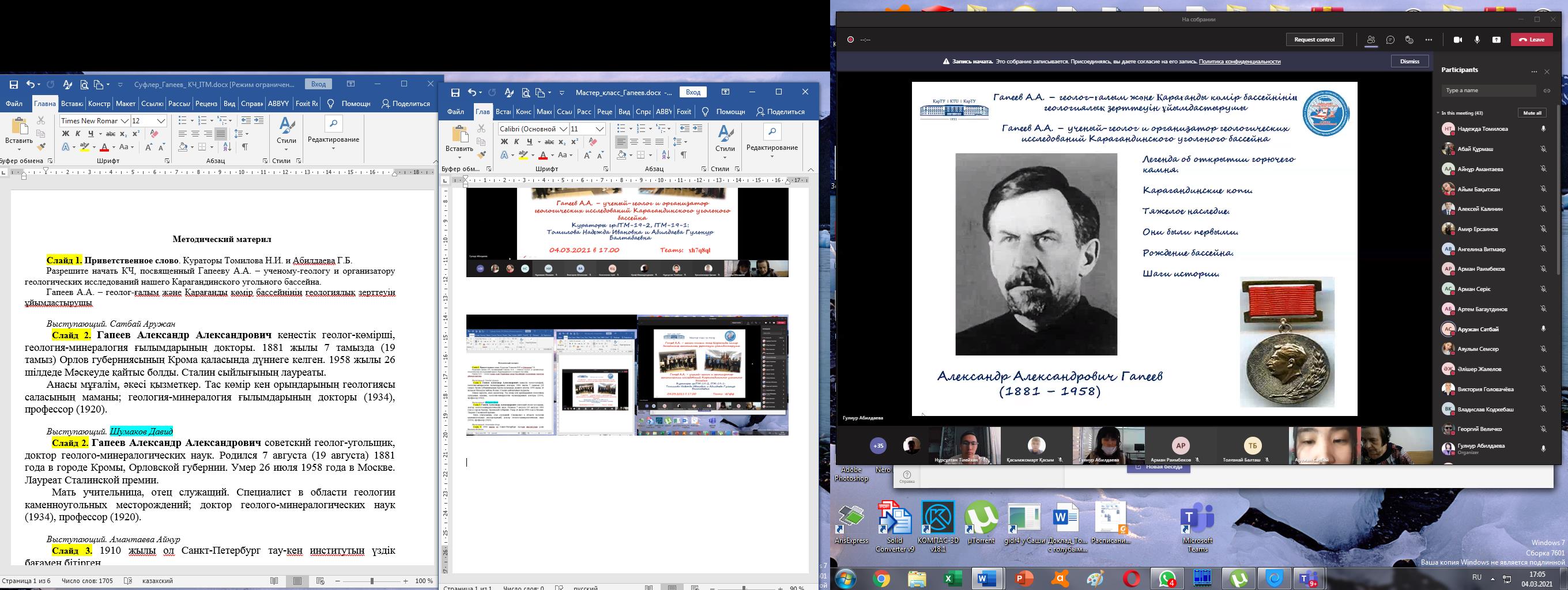
Task: Open Participants panel more options ellipsis
Action: tap(1534, 72)
